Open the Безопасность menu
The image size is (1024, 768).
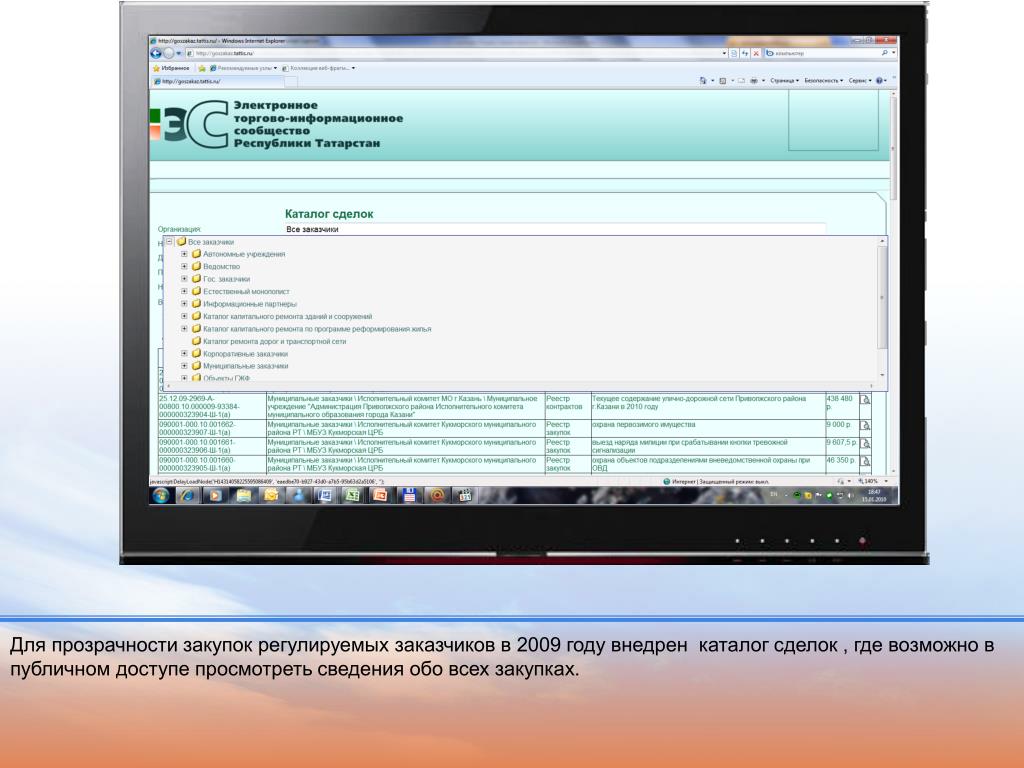824,81
